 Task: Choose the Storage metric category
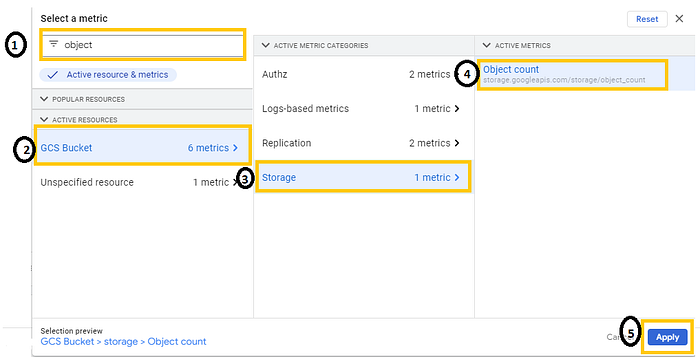[364, 178]
